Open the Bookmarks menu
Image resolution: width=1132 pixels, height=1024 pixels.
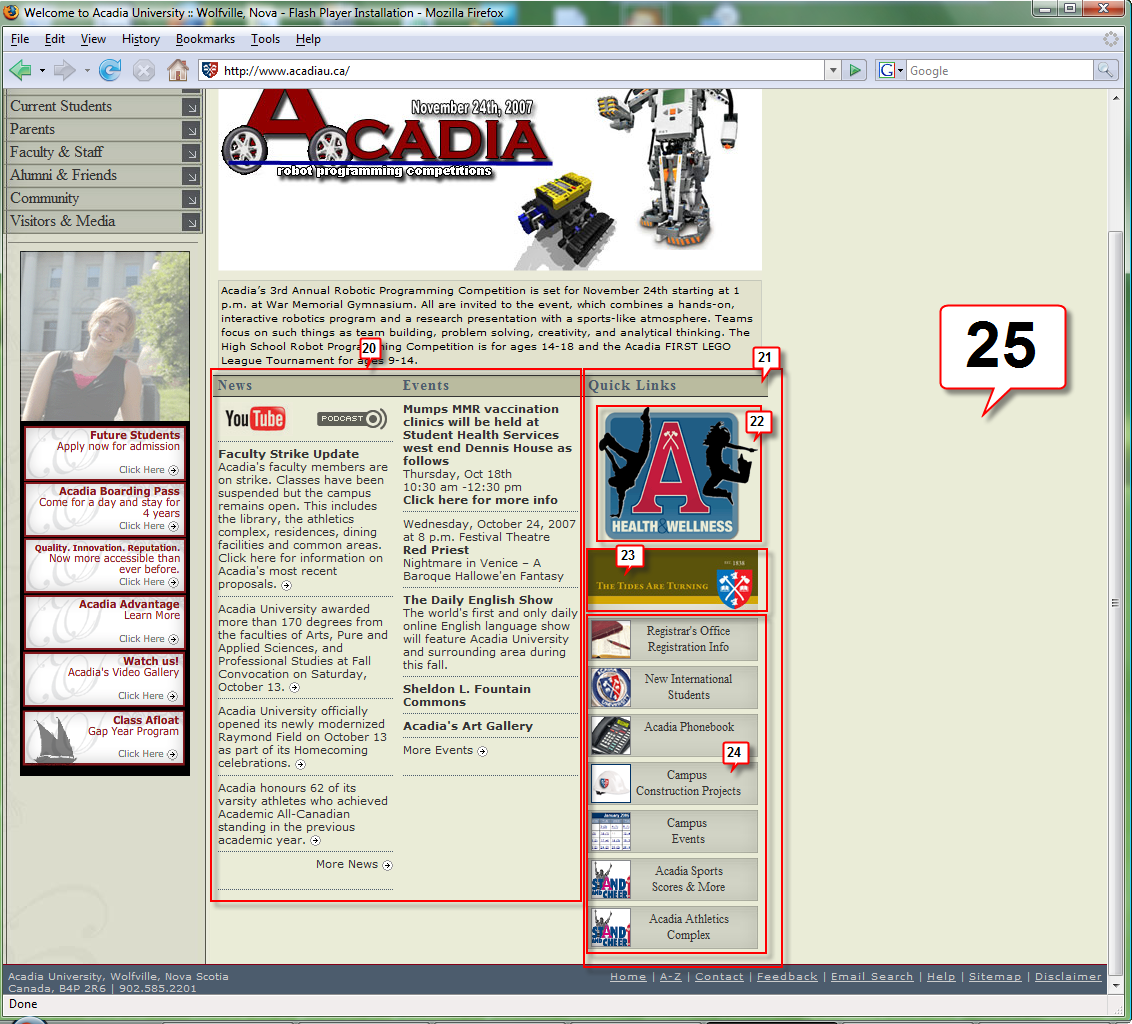205,39
